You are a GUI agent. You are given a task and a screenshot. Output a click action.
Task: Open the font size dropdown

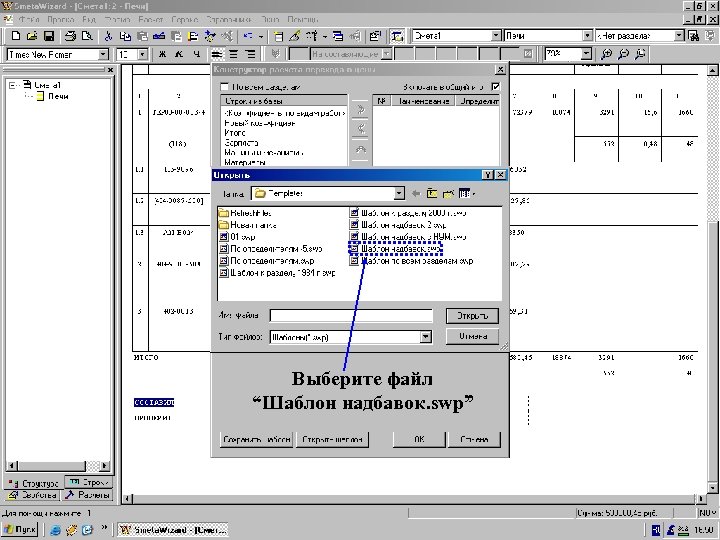[x=142, y=54]
